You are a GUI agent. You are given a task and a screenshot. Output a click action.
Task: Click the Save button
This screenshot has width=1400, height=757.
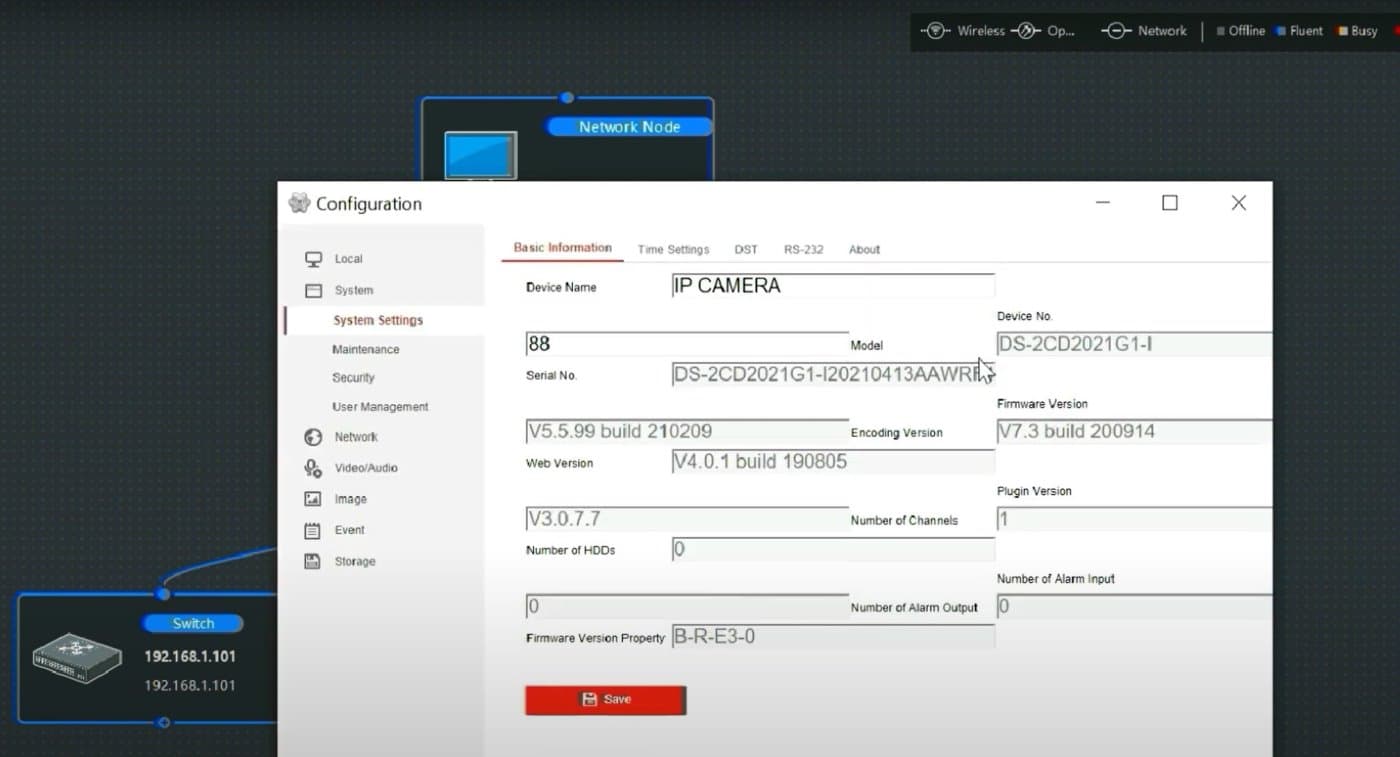pyautogui.click(x=605, y=700)
